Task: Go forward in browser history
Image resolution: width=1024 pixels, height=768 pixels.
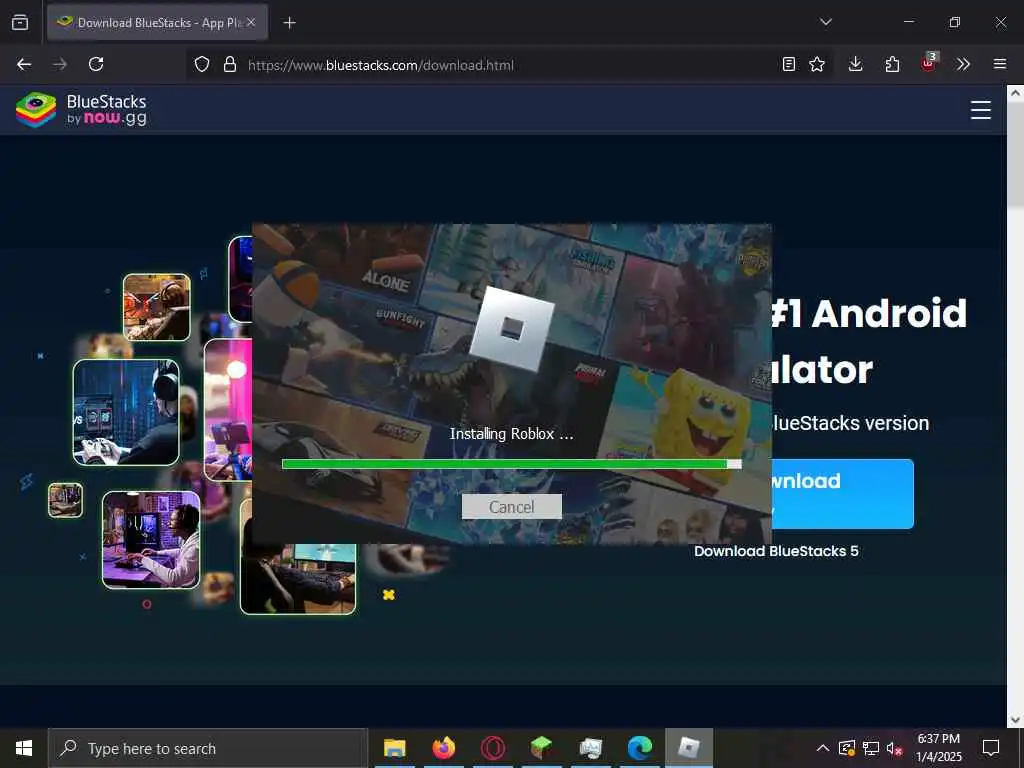Action: click(60, 64)
